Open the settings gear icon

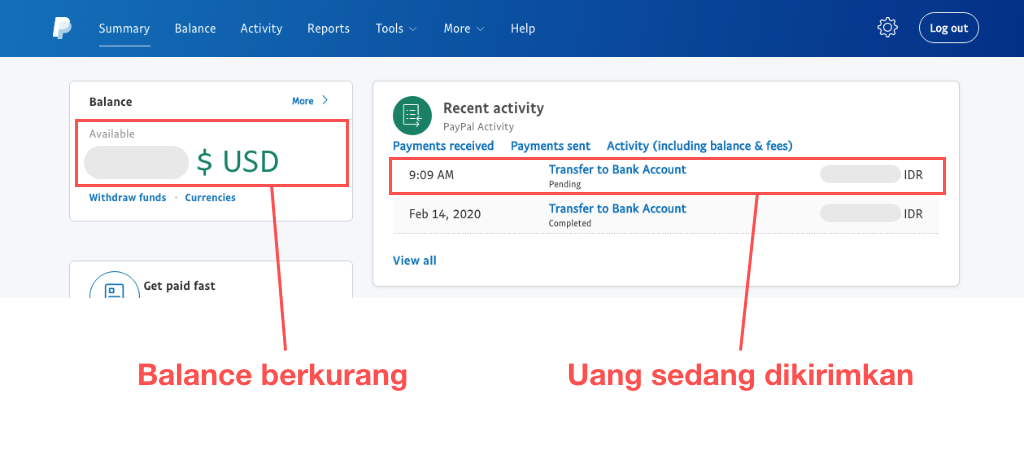point(888,28)
